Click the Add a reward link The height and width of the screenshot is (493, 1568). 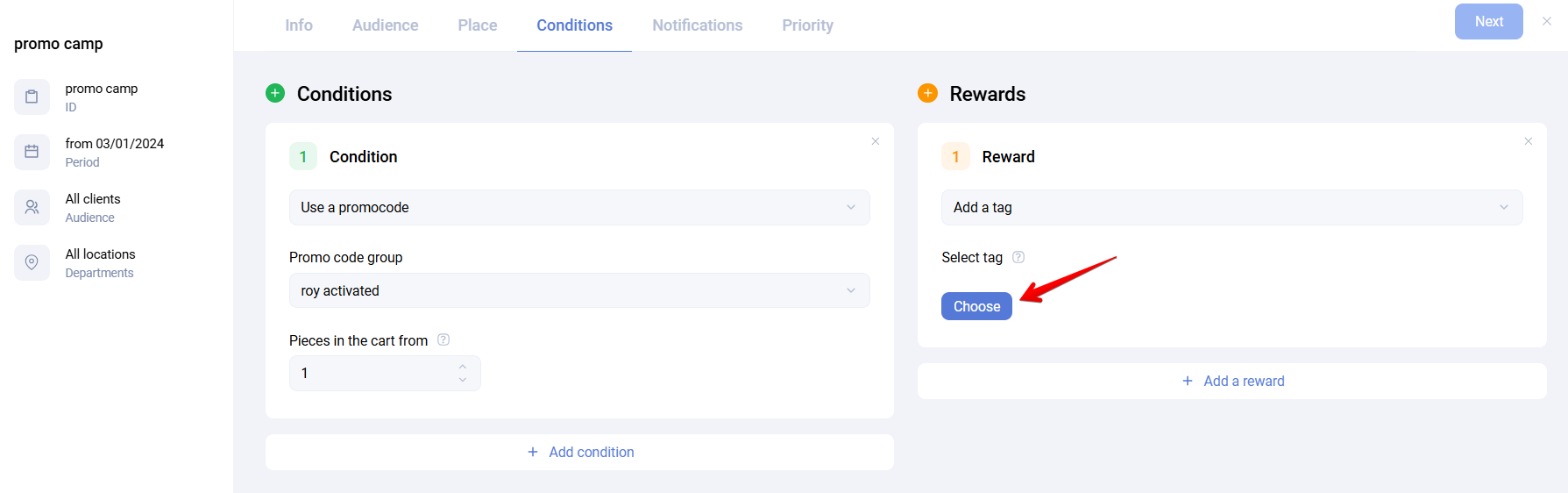(1232, 381)
